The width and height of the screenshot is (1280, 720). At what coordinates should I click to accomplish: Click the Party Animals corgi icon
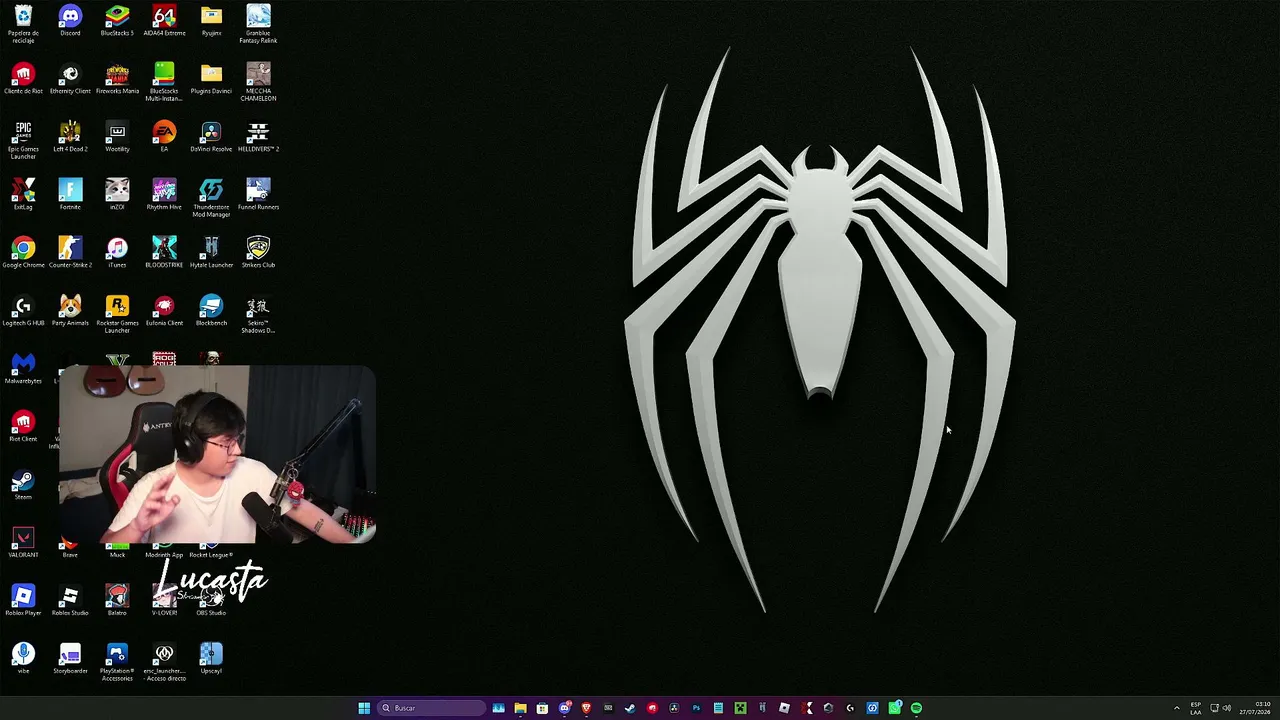pyautogui.click(x=70, y=311)
